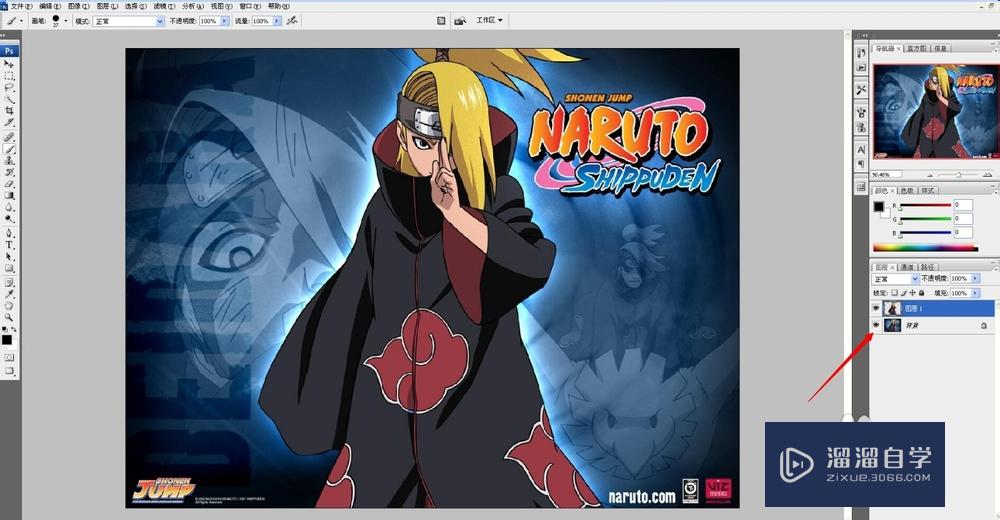Viewport: 1000px width, 520px height.
Task: Select the Eraser tool
Action: tap(8, 184)
